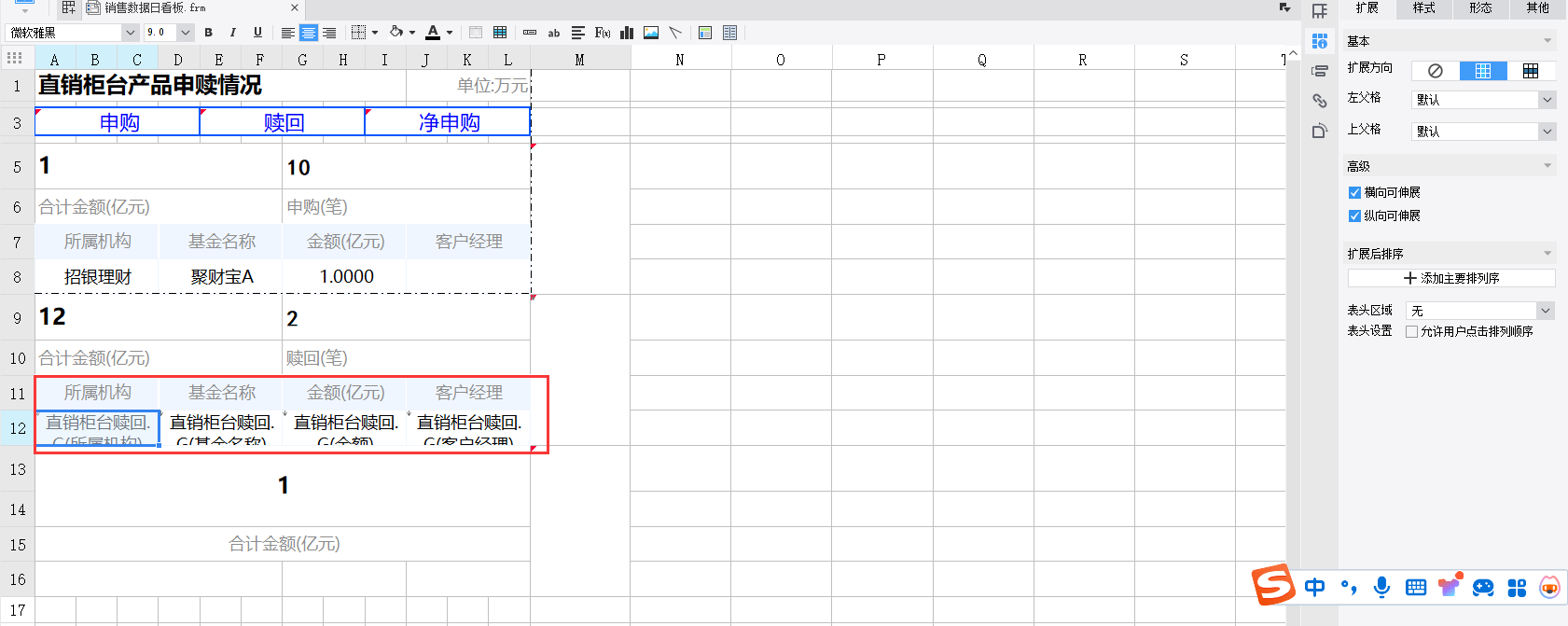Select row 12 header
The image size is (1568, 626).
(x=17, y=428)
